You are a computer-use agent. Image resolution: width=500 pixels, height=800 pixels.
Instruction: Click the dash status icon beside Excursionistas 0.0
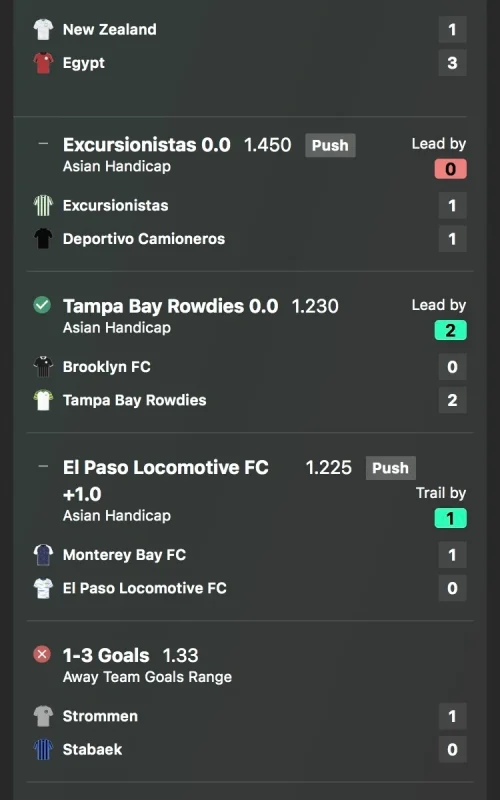point(43,143)
